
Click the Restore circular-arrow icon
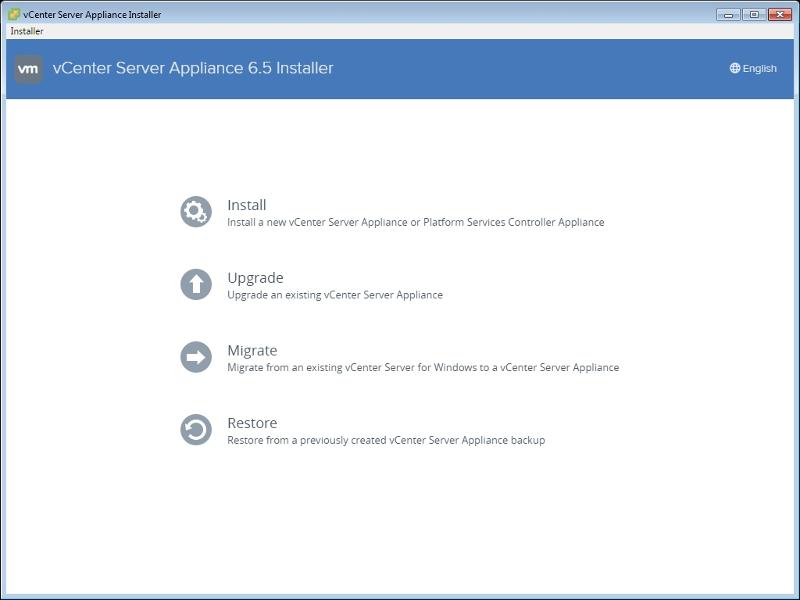(x=196, y=430)
